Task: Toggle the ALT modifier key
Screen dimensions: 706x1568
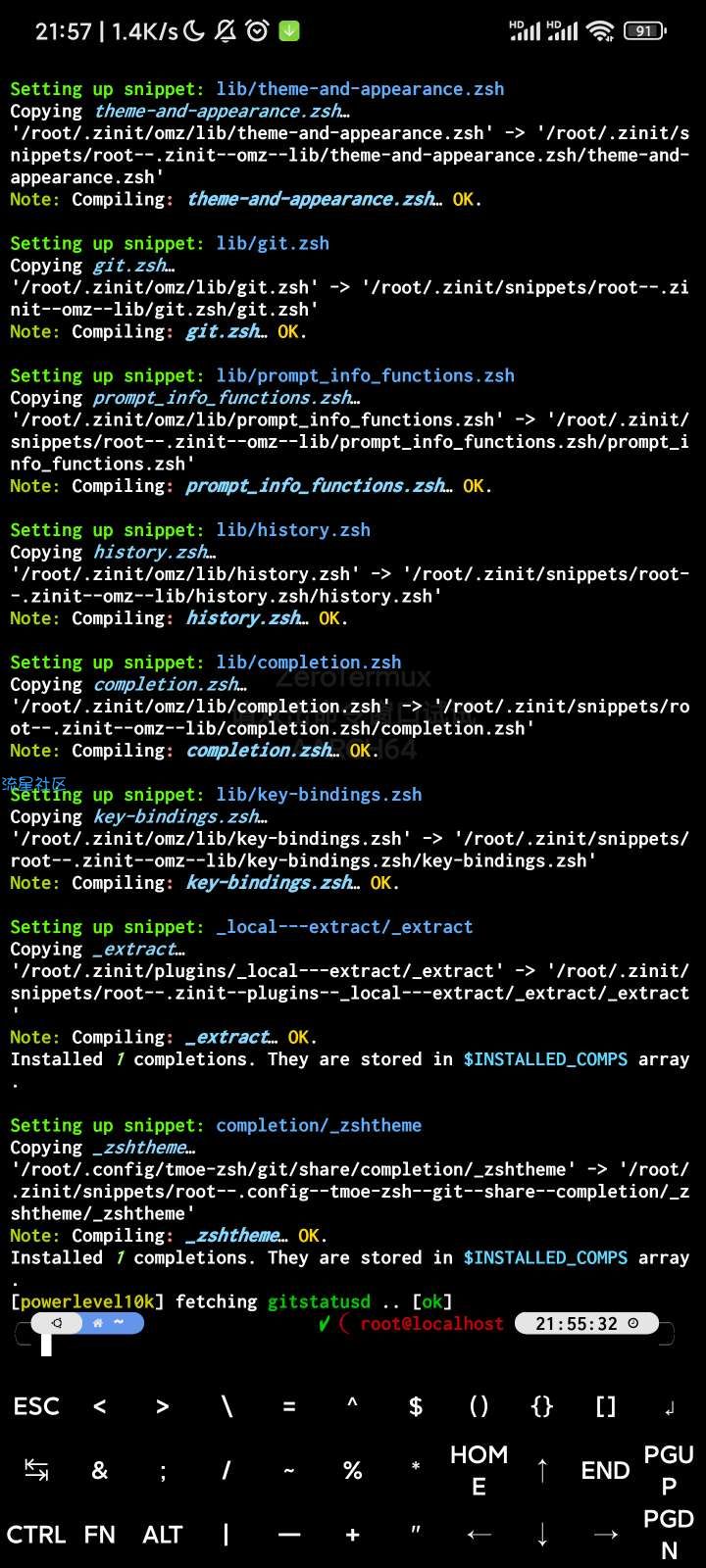Action: (163, 1535)
